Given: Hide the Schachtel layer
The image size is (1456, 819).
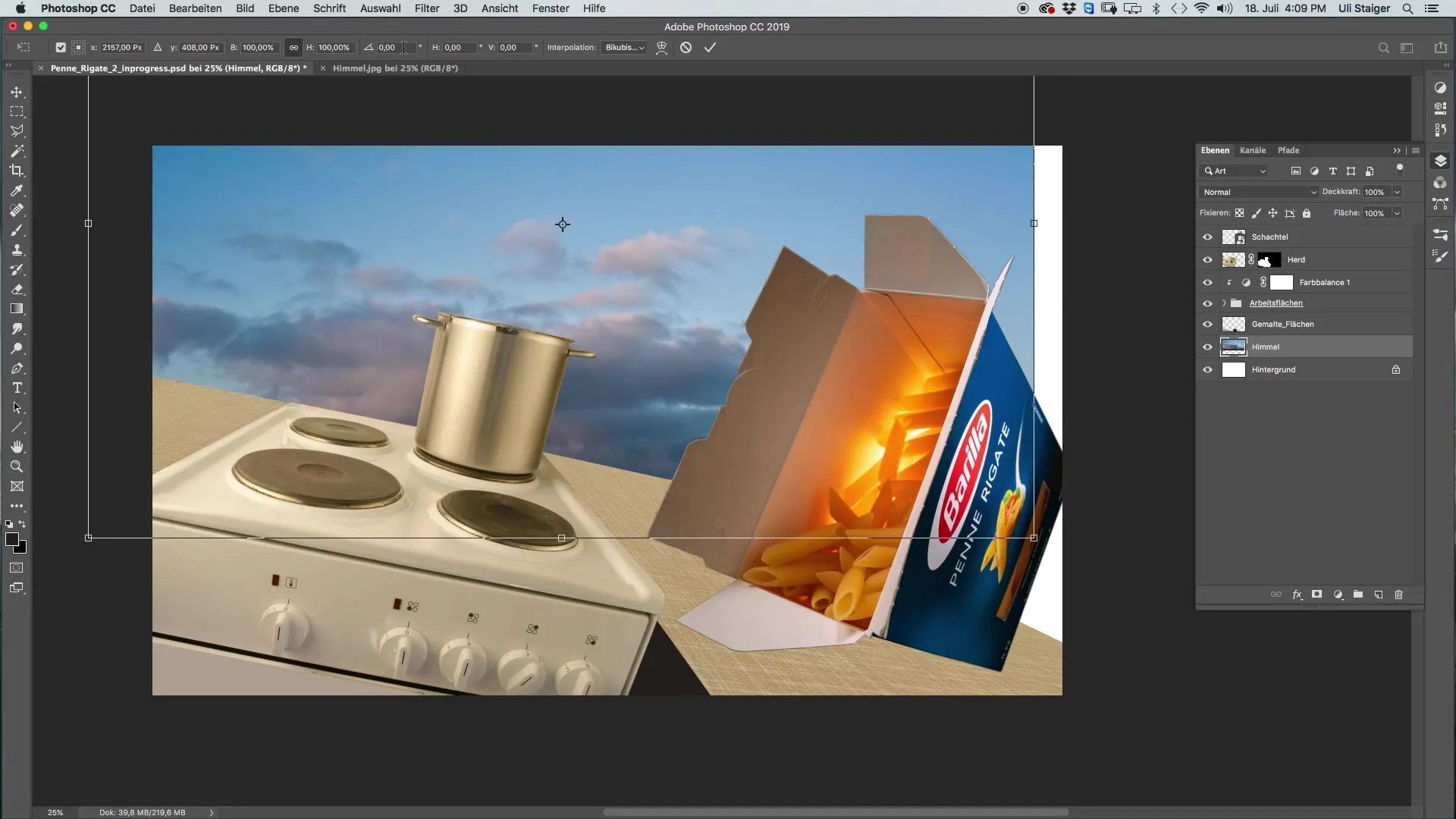Looking at the screenshot, I should 1207,237.
